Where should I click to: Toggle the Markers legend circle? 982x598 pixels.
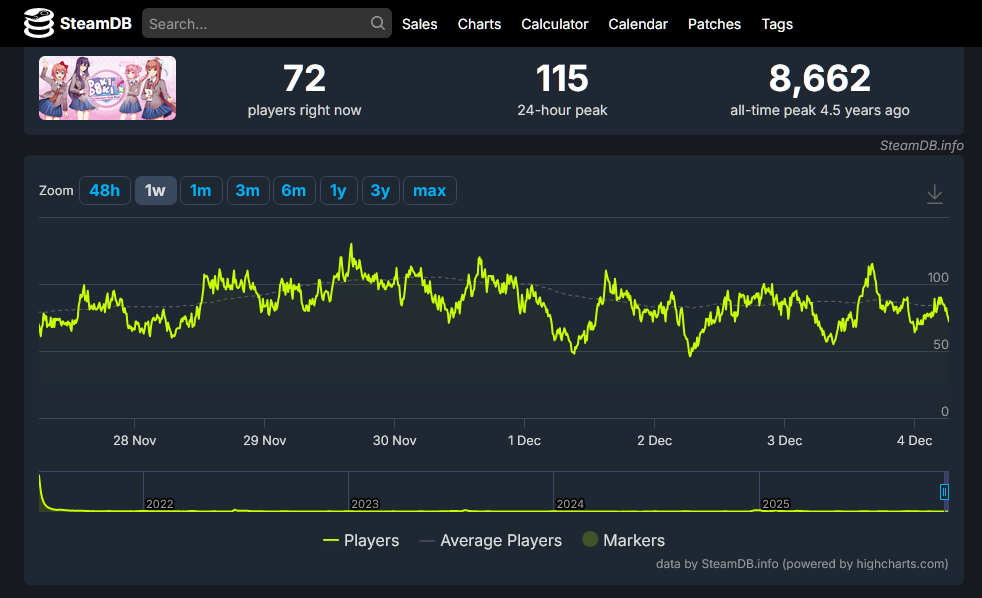pyautogui.click(x=590, y=539)
